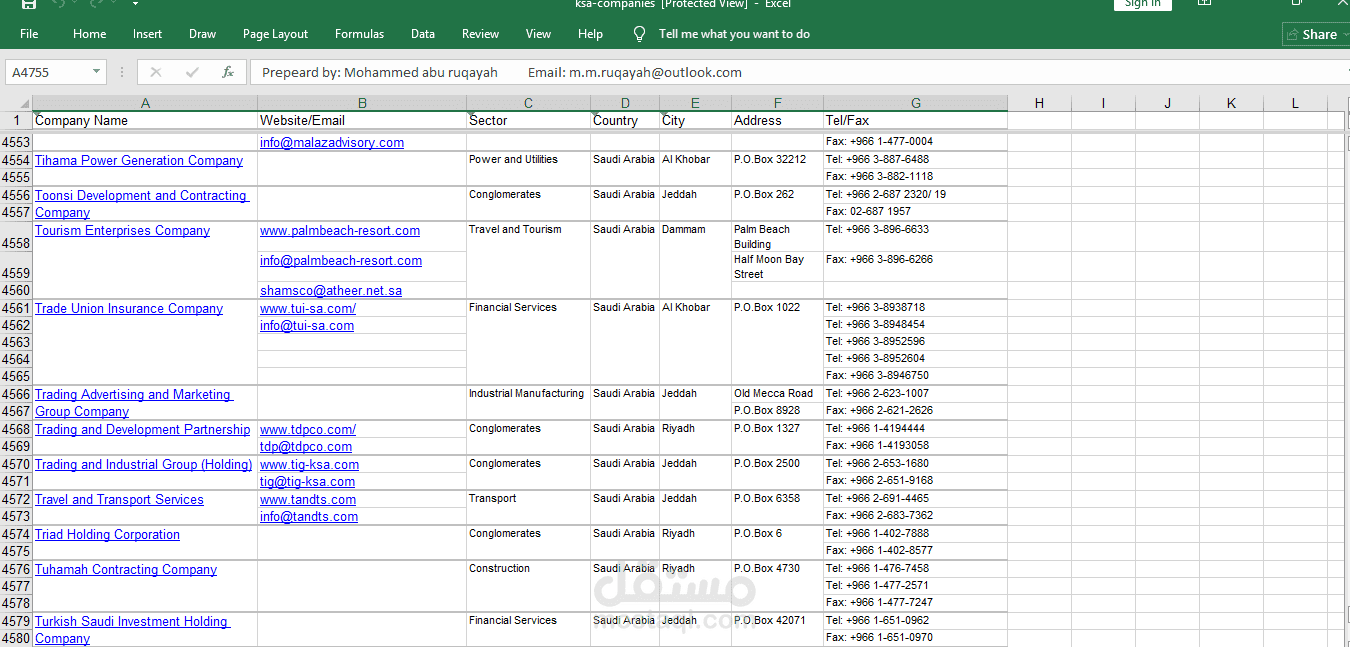Switch to the Insert tab

click(147, 34)
